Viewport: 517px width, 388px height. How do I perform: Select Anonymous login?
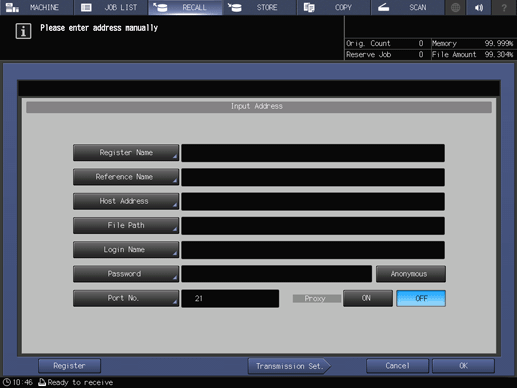pos(411,274)
